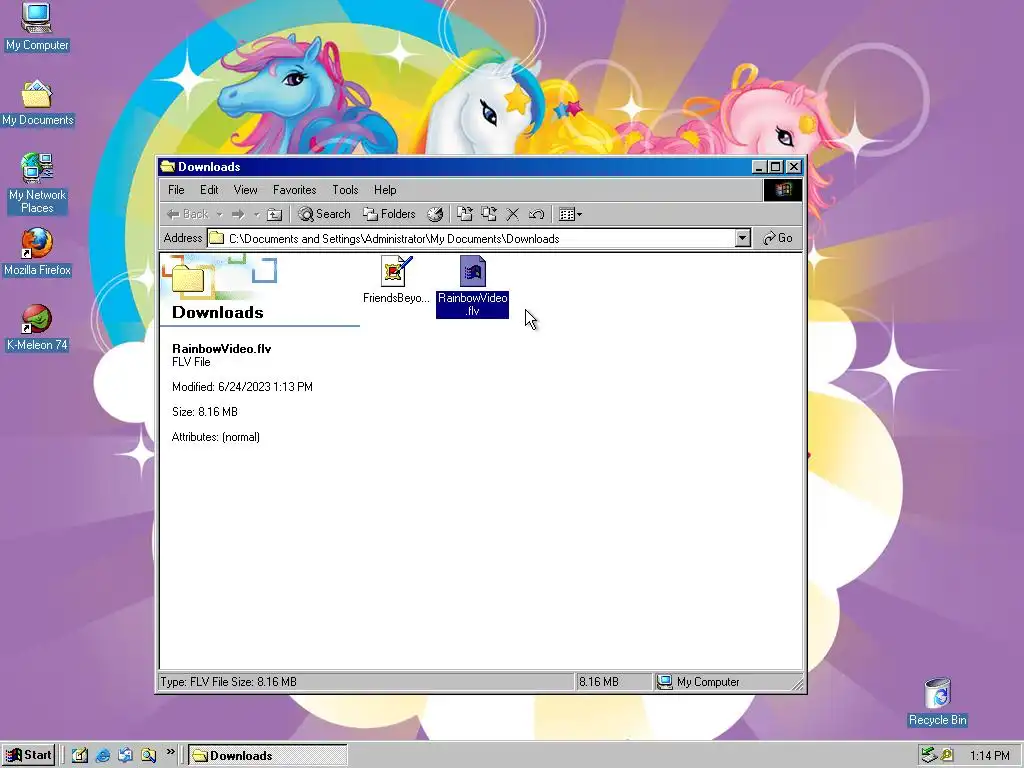Launch the Mozilla Firefox shortcut

click(37, 252)
